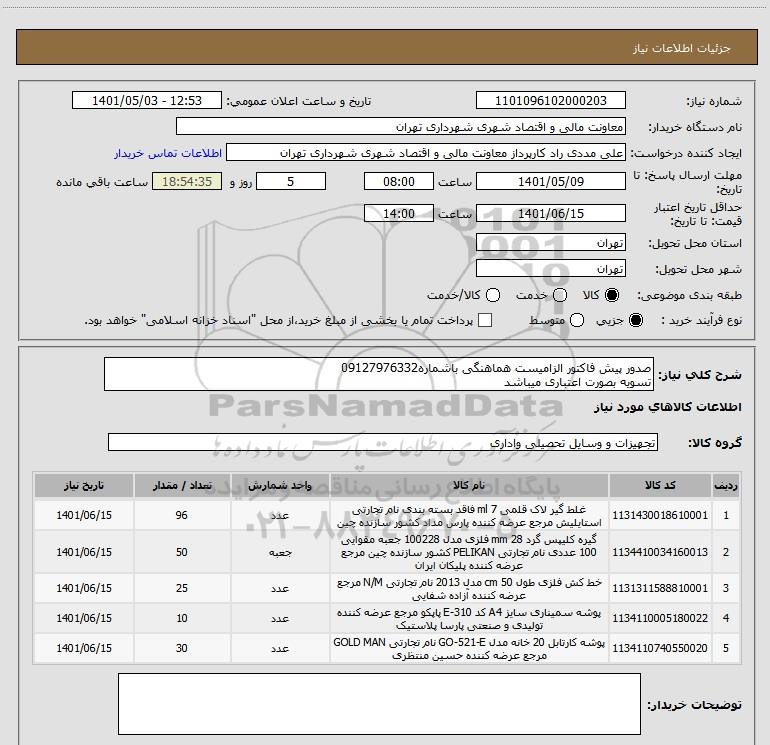Open the اطلاعات تماس خریدار link

(168, 153)
